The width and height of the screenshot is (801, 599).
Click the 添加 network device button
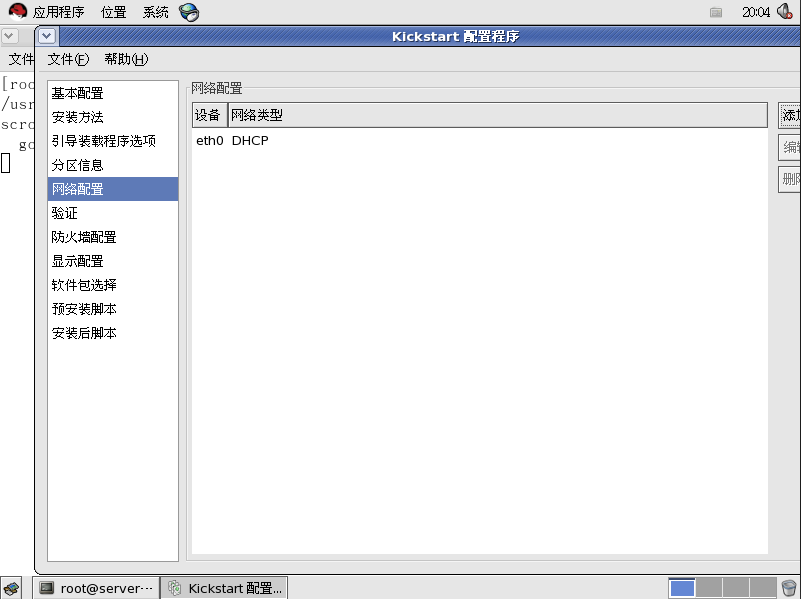click(x=790, y=115)
